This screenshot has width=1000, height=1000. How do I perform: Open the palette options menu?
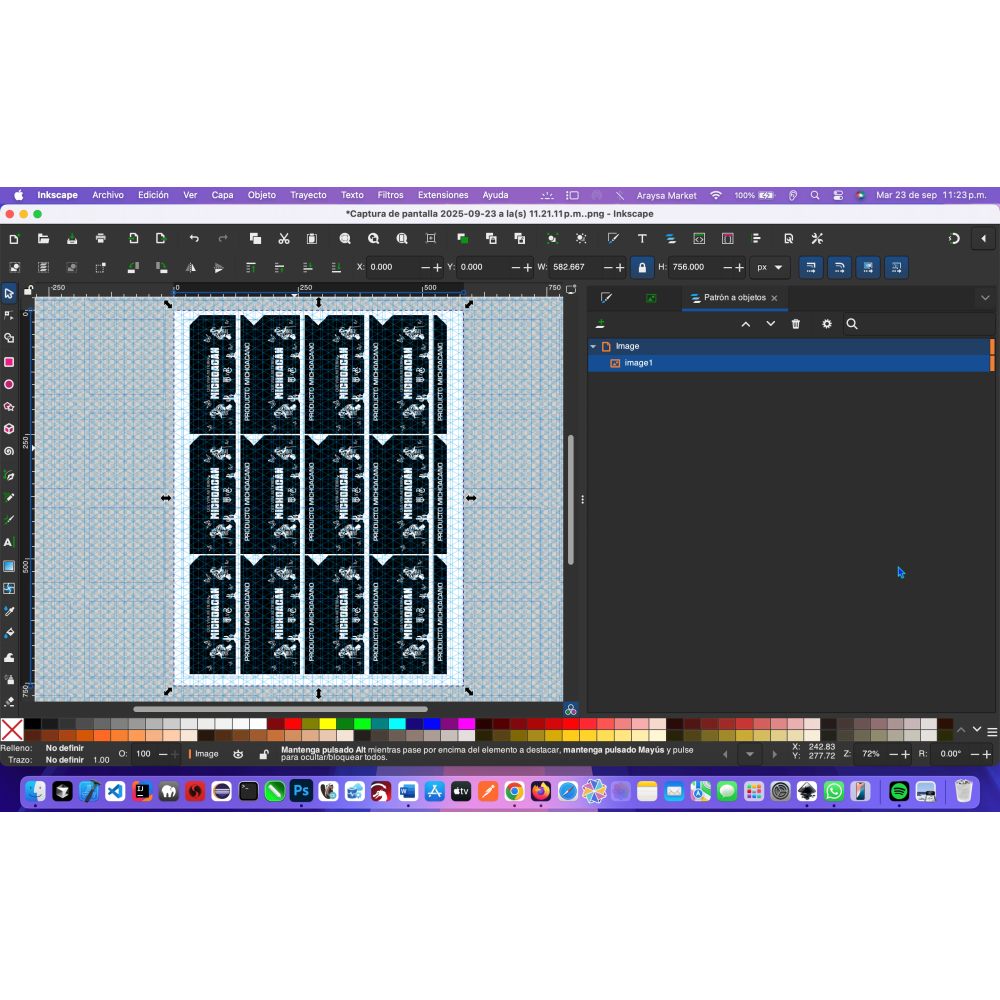coord(992,732)
